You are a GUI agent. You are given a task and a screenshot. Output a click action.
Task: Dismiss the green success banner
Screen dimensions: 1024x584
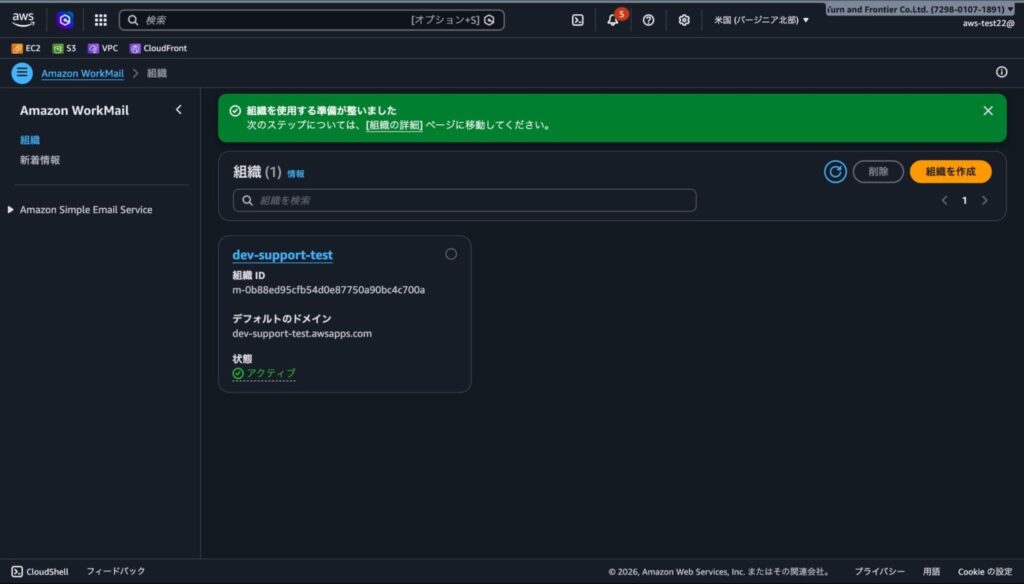coord(988,111)
